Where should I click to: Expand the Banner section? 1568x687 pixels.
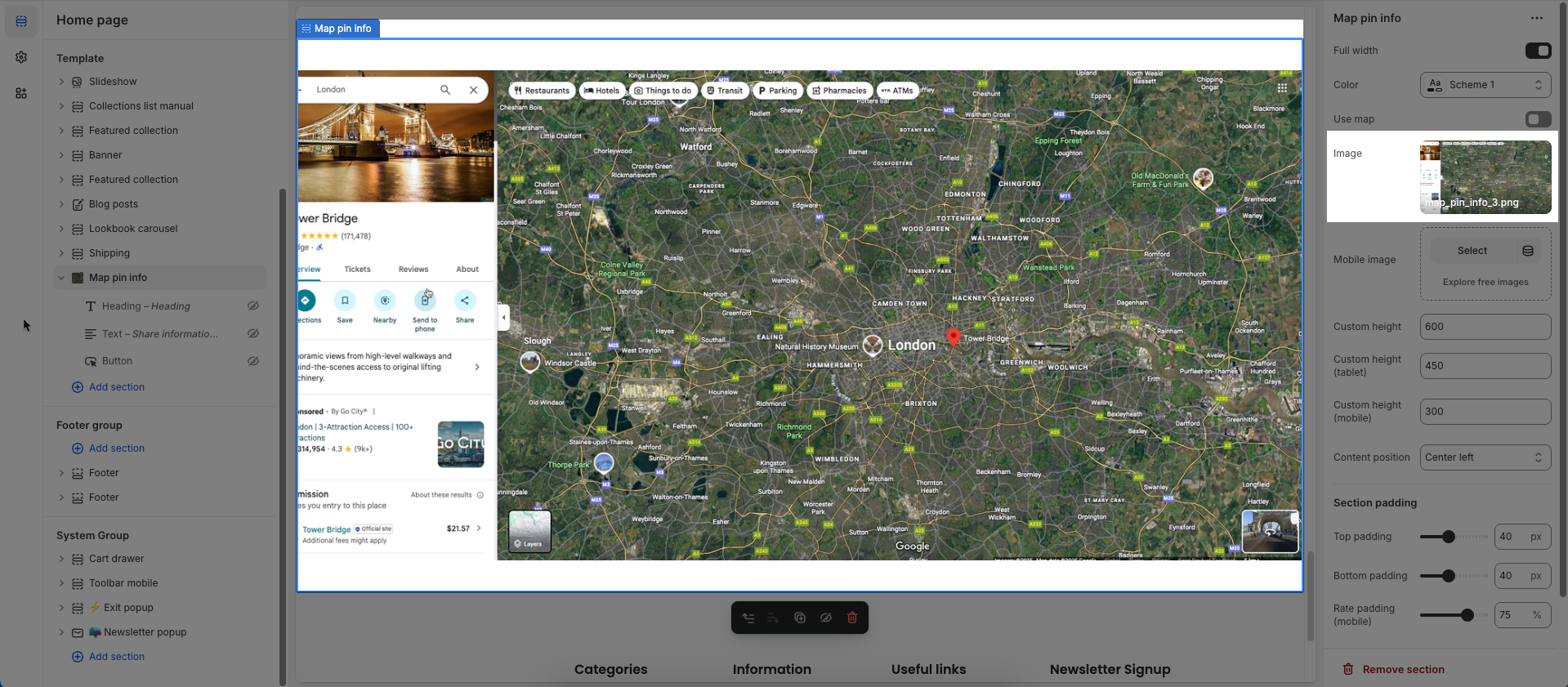pos(61,155)
